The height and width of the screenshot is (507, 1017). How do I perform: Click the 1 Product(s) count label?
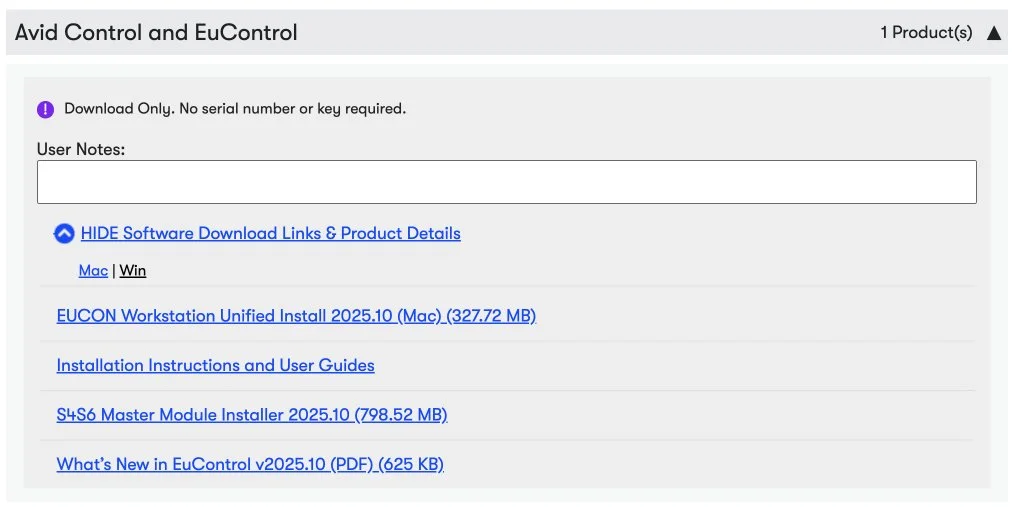tap(926, 33)
